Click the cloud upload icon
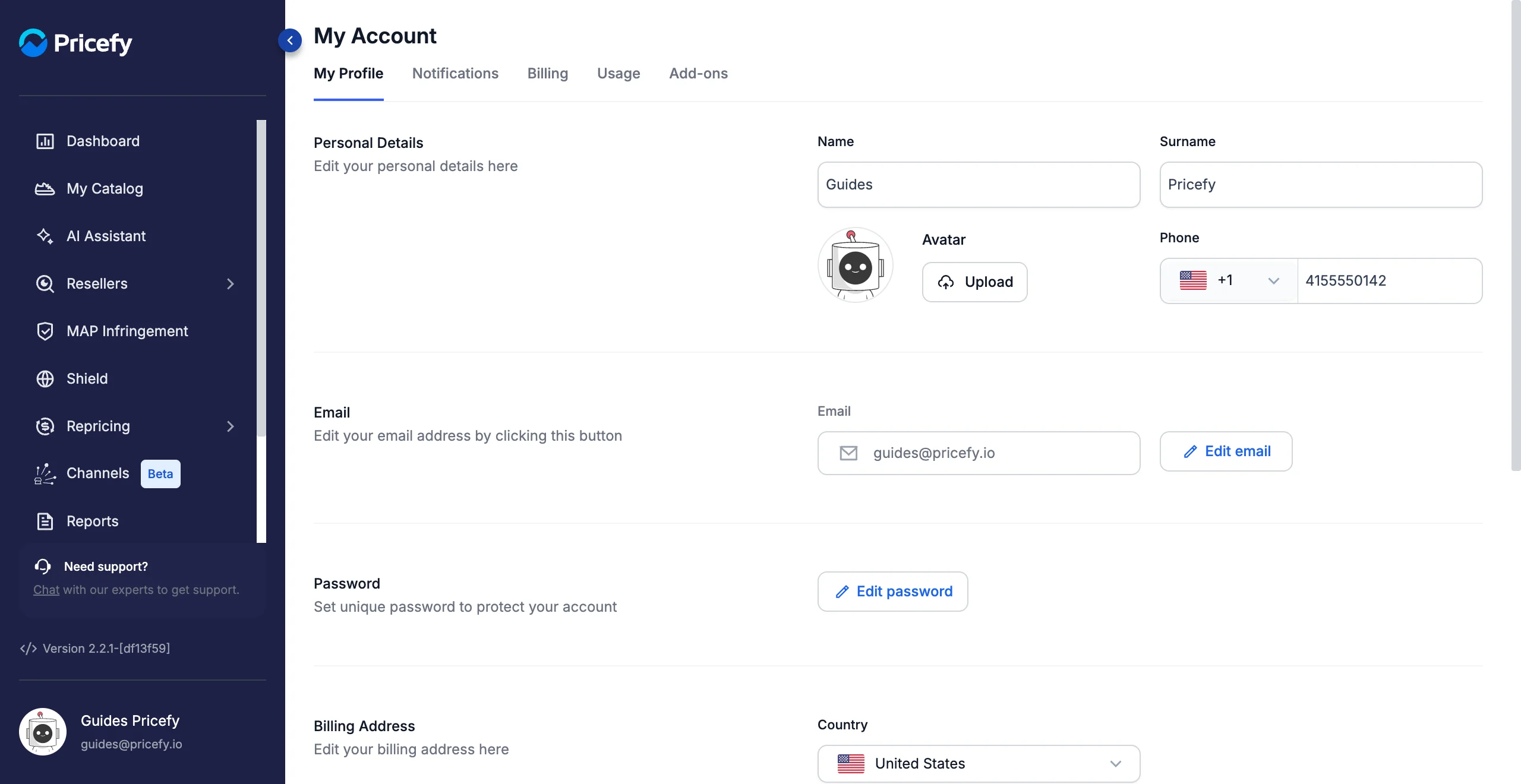The width and height of the screenshot is (1521, 784). click(x=946, y=282)
